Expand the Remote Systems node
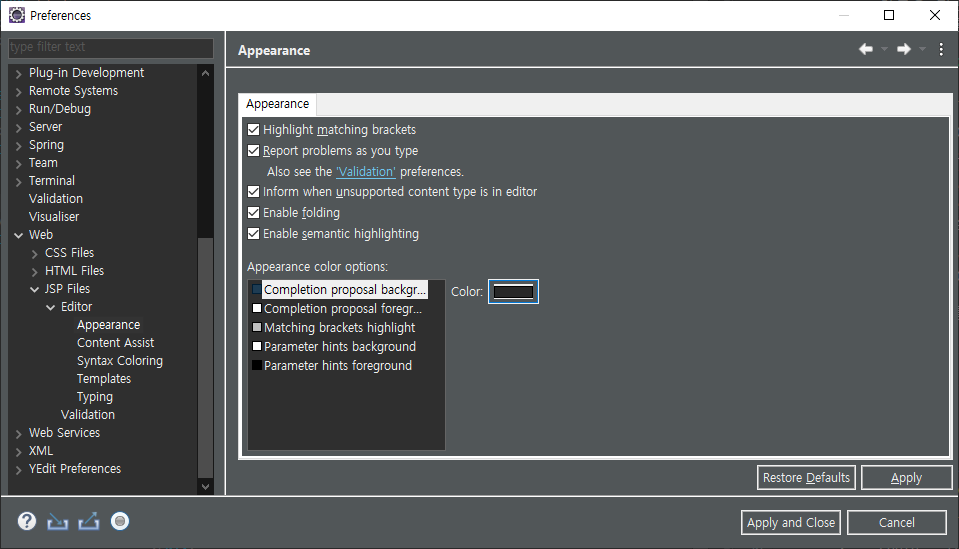This screenshot has height=549, width=959. pyautogui.click(x=18, y=92)
